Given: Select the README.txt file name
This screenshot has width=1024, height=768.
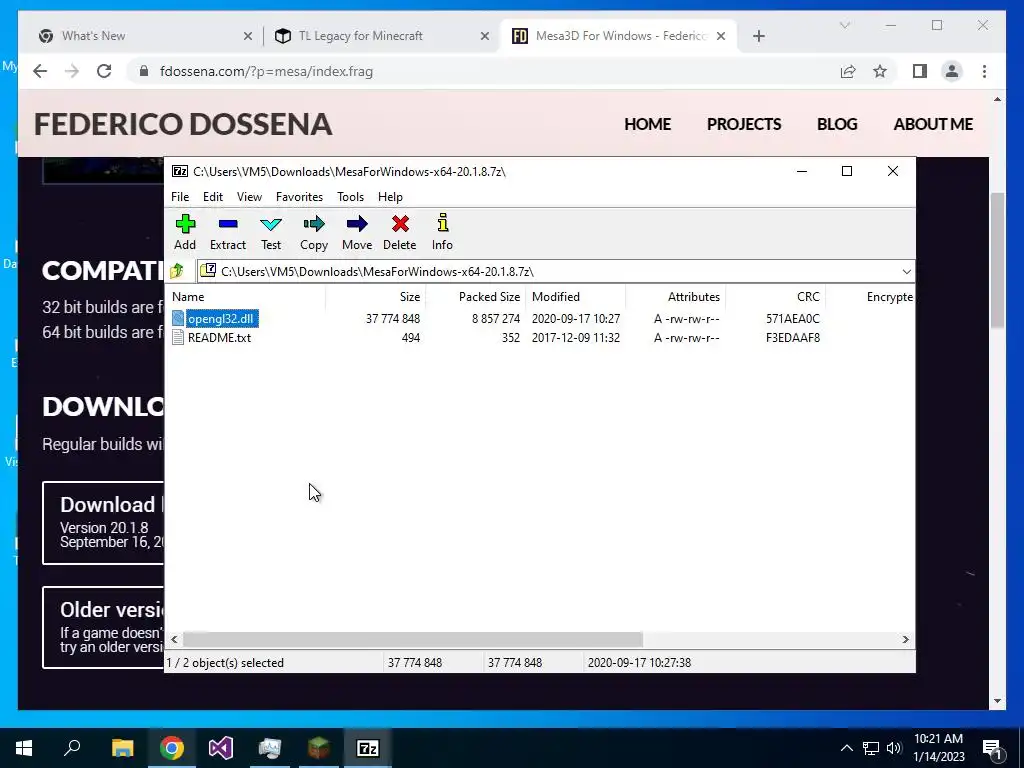Looking at the screenshot, I should coord(219,338).
